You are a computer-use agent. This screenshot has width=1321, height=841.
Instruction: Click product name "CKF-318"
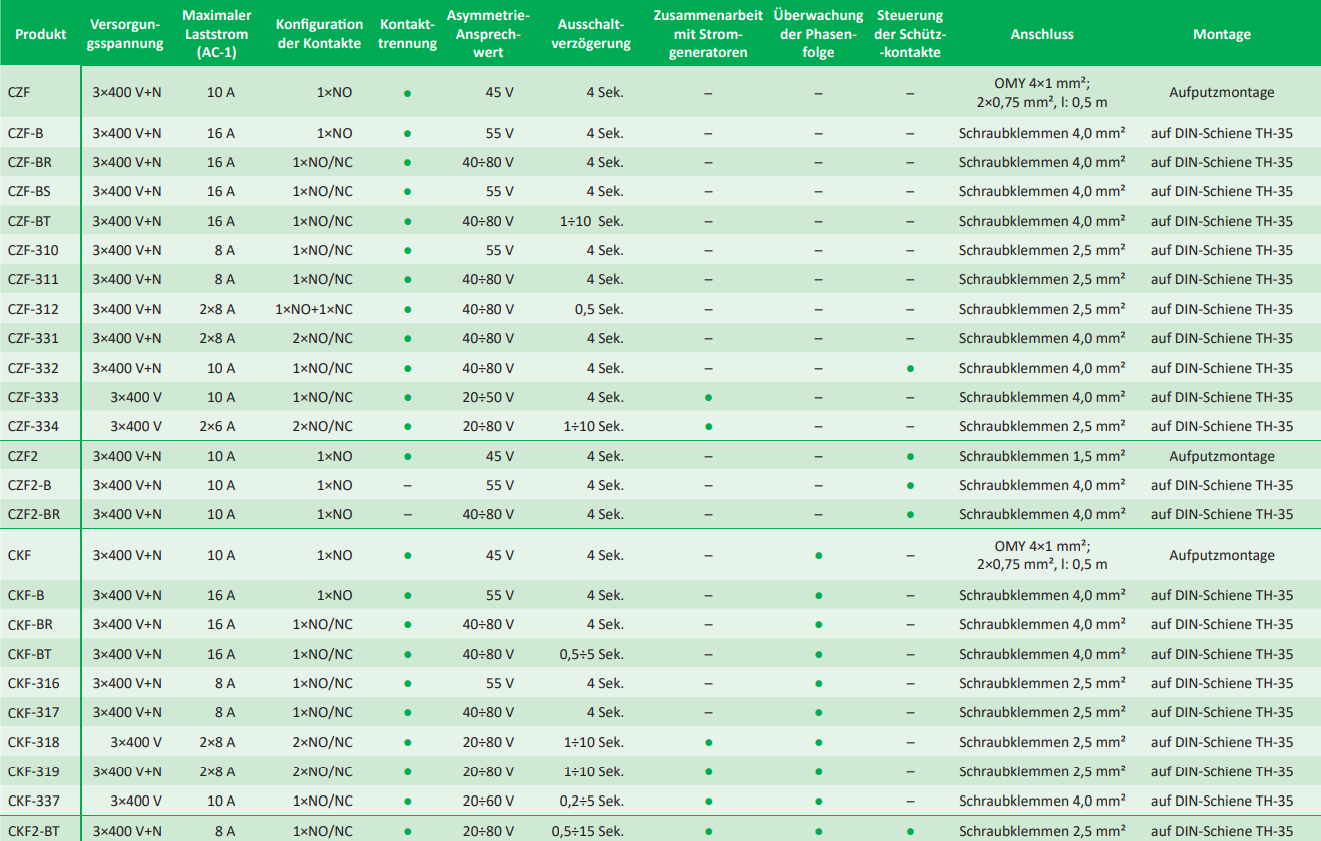tap(33, 742)
